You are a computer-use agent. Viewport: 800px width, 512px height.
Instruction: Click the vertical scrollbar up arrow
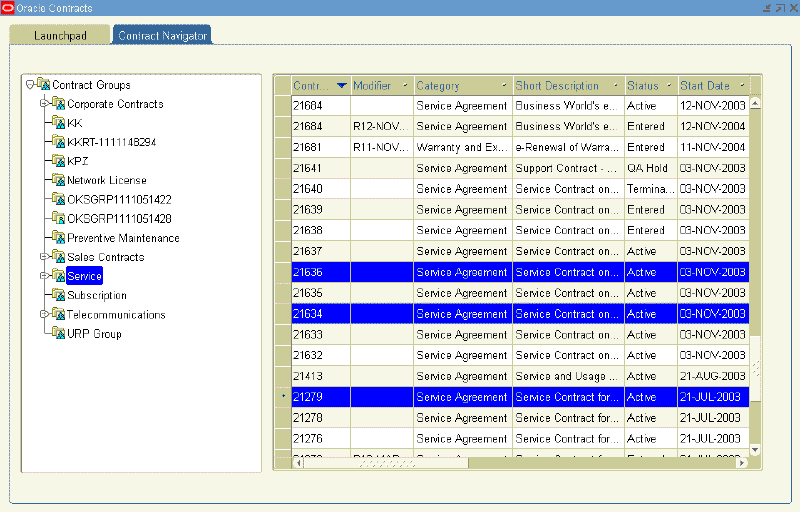(x=755, y=103)
